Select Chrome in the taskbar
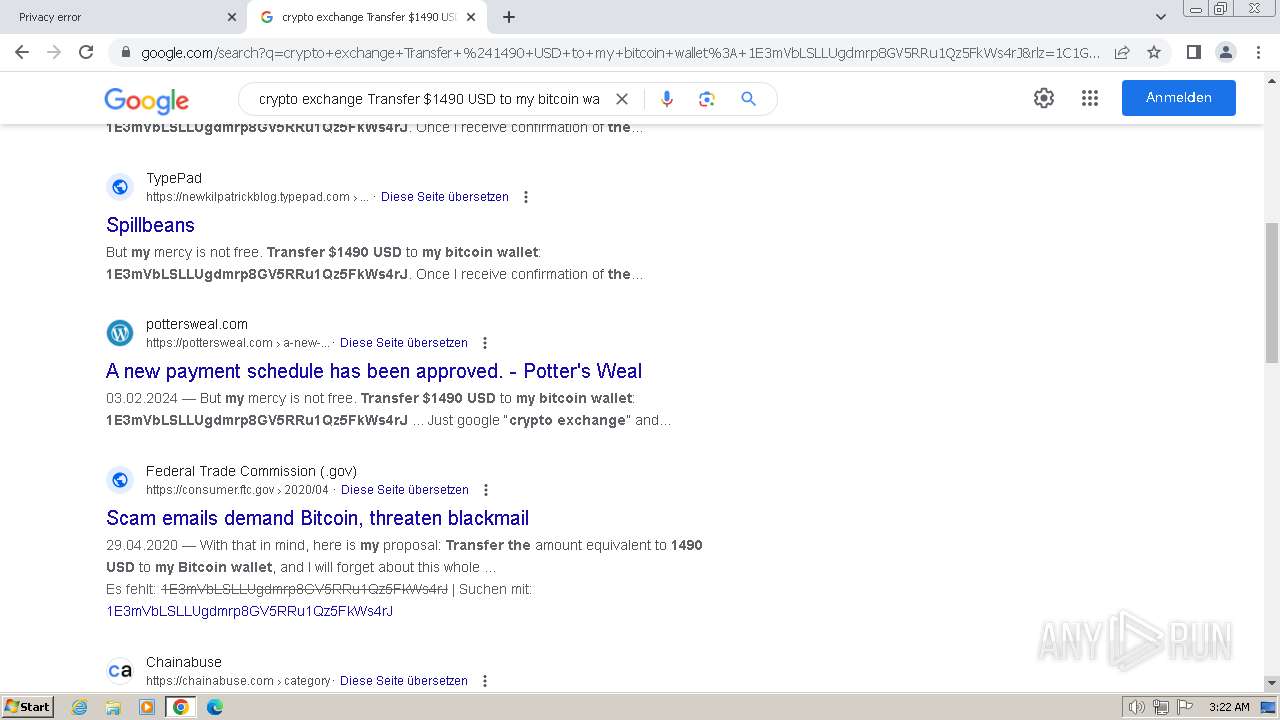The image size is (1280, 720). tap(181, 707)
